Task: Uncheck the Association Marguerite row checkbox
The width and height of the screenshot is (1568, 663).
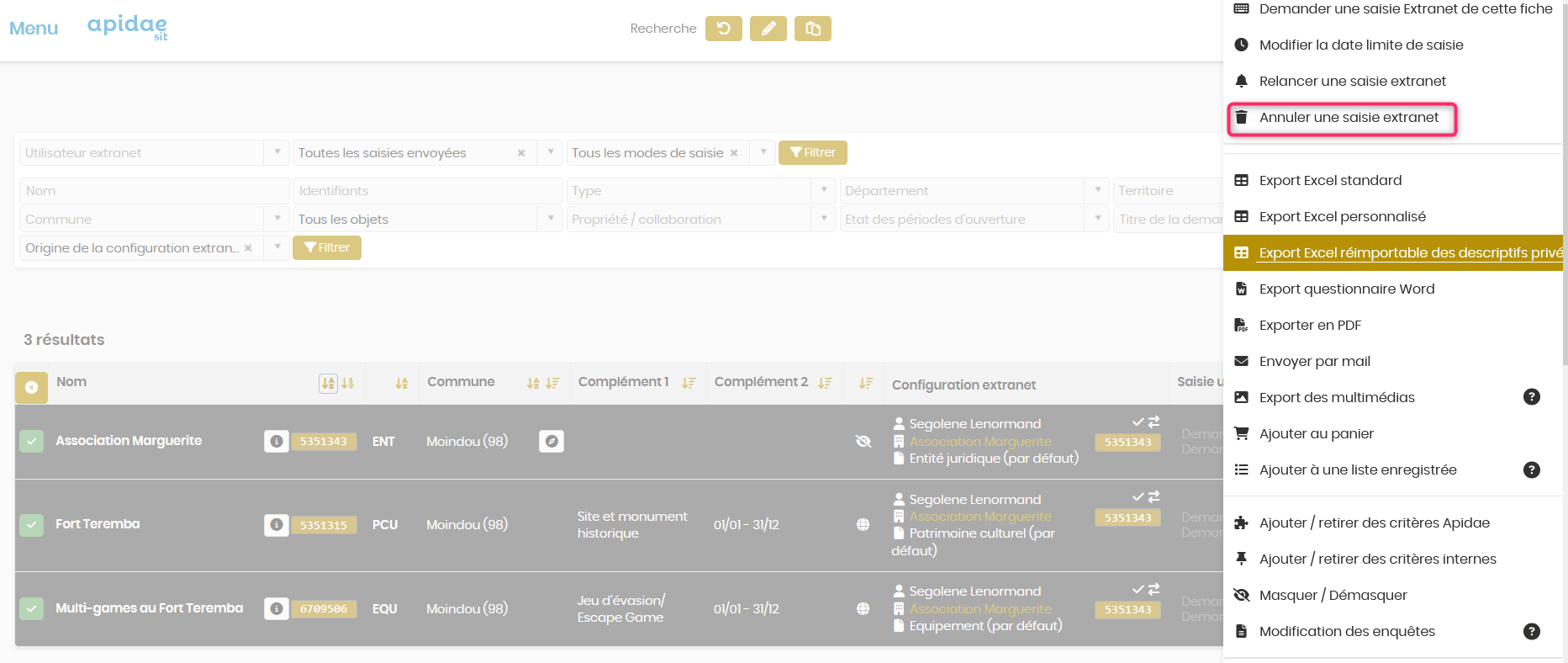Action: tap(32, 441)
